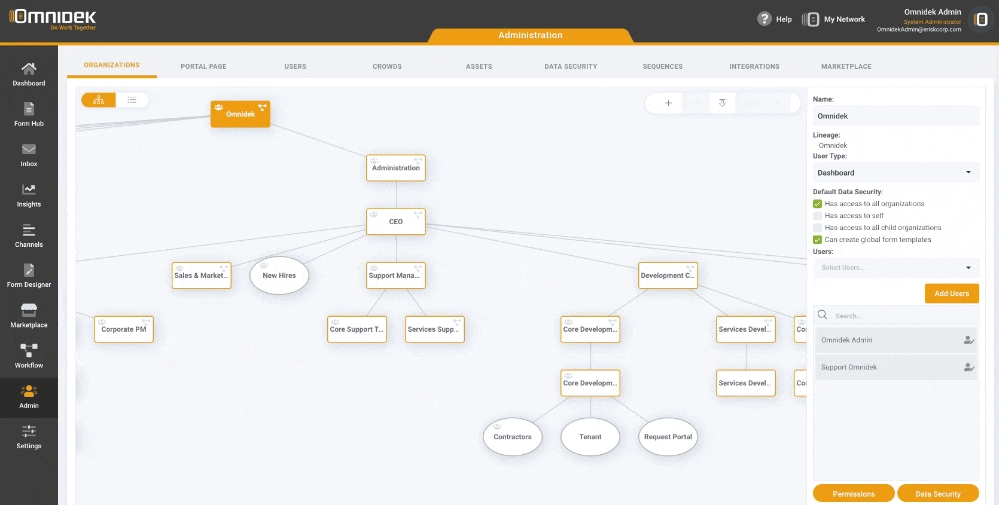
Task: Click the users icon on Omnidek node
Action: [219, 107]
